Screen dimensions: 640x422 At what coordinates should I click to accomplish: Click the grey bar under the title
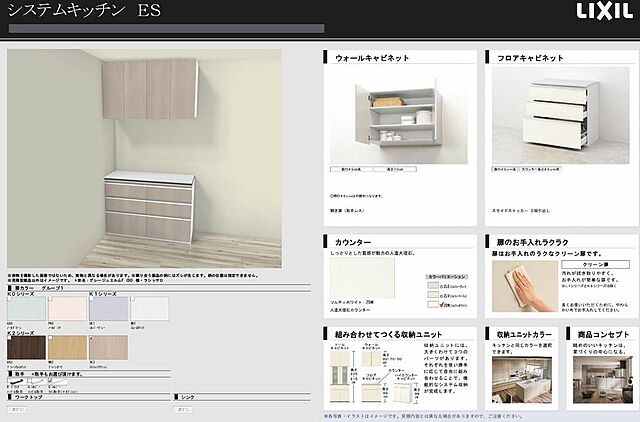pyautogui.click(x=167, y=29)
